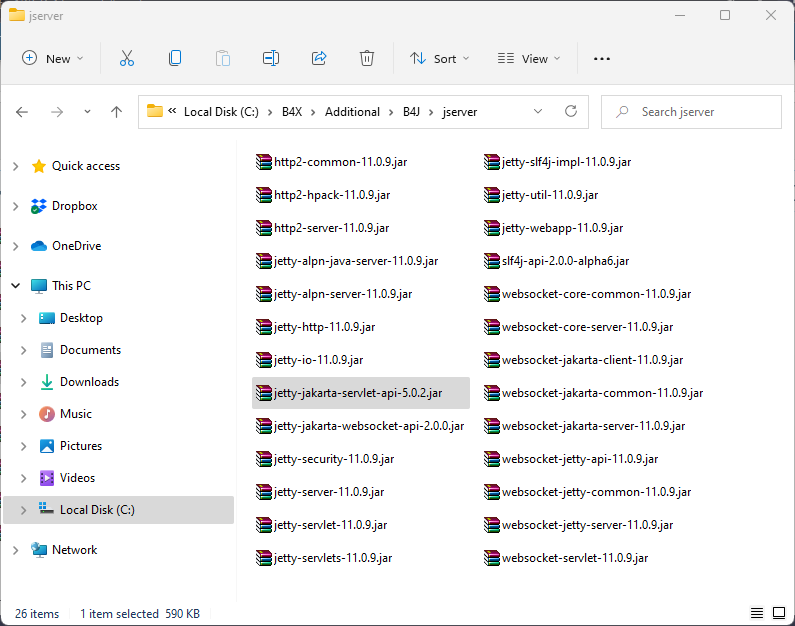The image size is (795, 626).
Task: Click B4X in the address breadcrumb
Action: (292, 112)
